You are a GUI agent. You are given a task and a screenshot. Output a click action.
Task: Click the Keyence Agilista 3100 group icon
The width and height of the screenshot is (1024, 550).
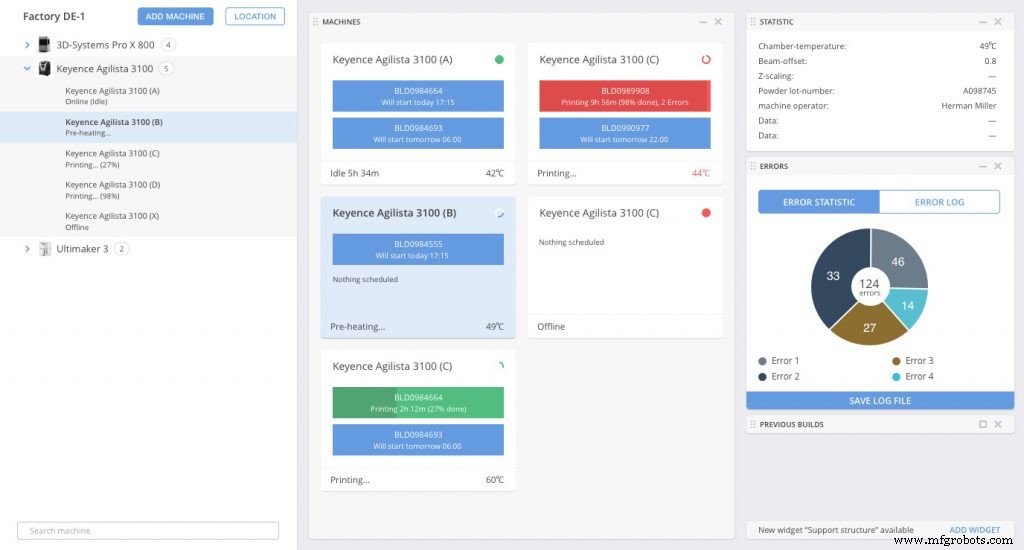coord(44,69)
